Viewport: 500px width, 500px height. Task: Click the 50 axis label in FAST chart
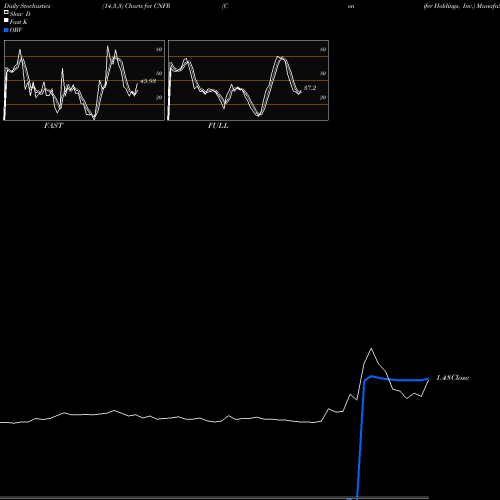tap(159, 73)
